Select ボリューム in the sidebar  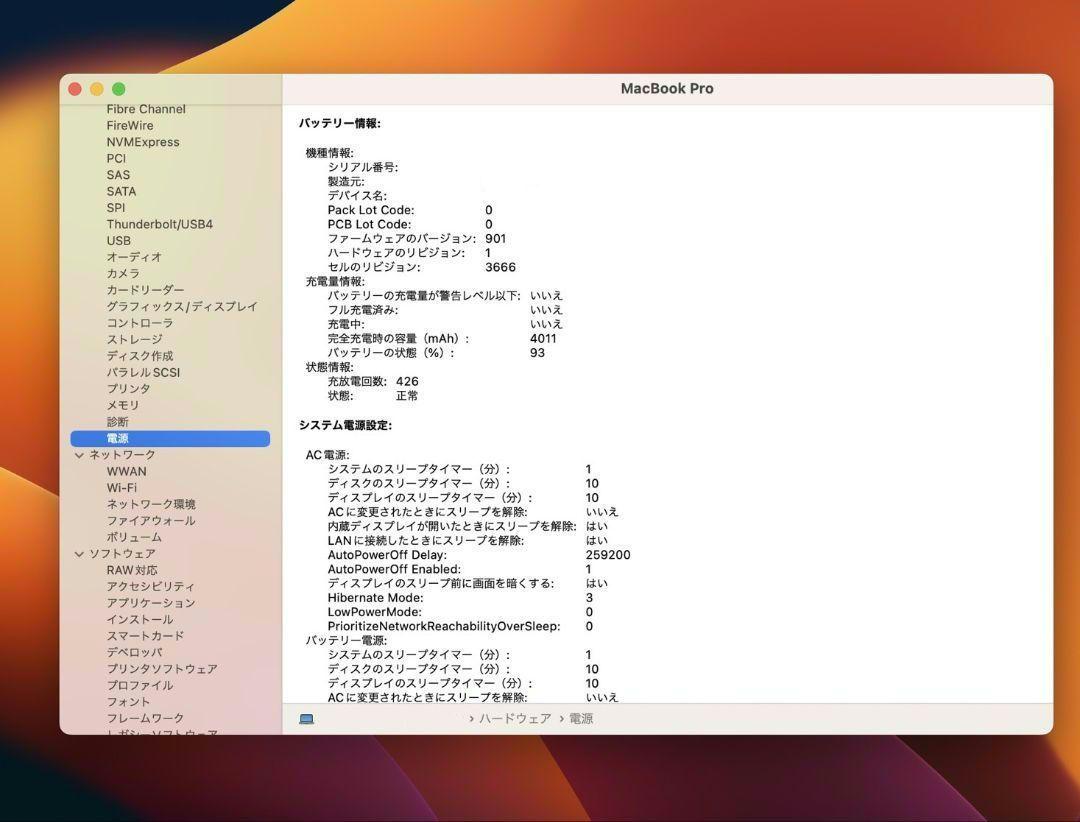pos(134,537)
